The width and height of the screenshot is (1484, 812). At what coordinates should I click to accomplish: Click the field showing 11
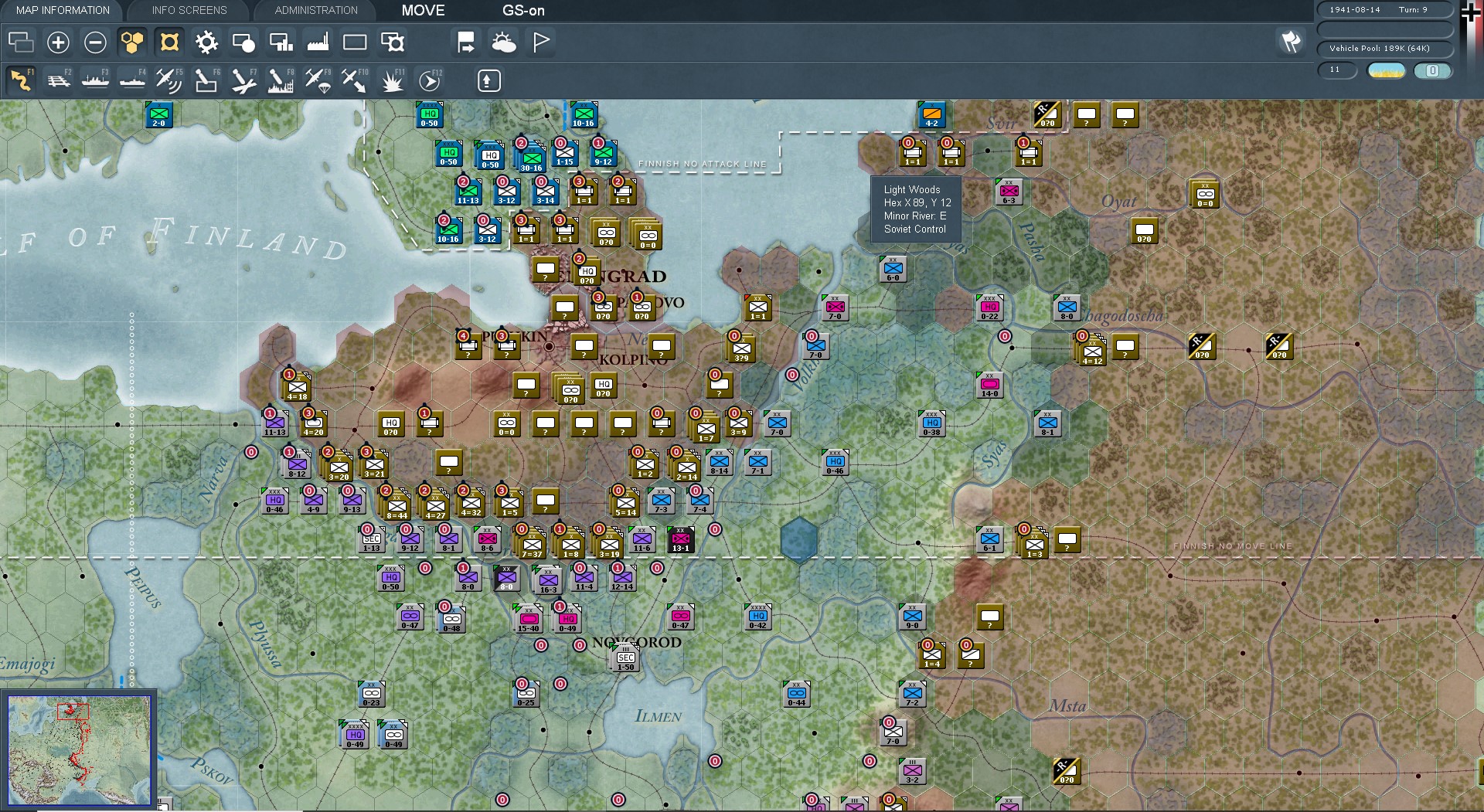tap(1338, 70)
